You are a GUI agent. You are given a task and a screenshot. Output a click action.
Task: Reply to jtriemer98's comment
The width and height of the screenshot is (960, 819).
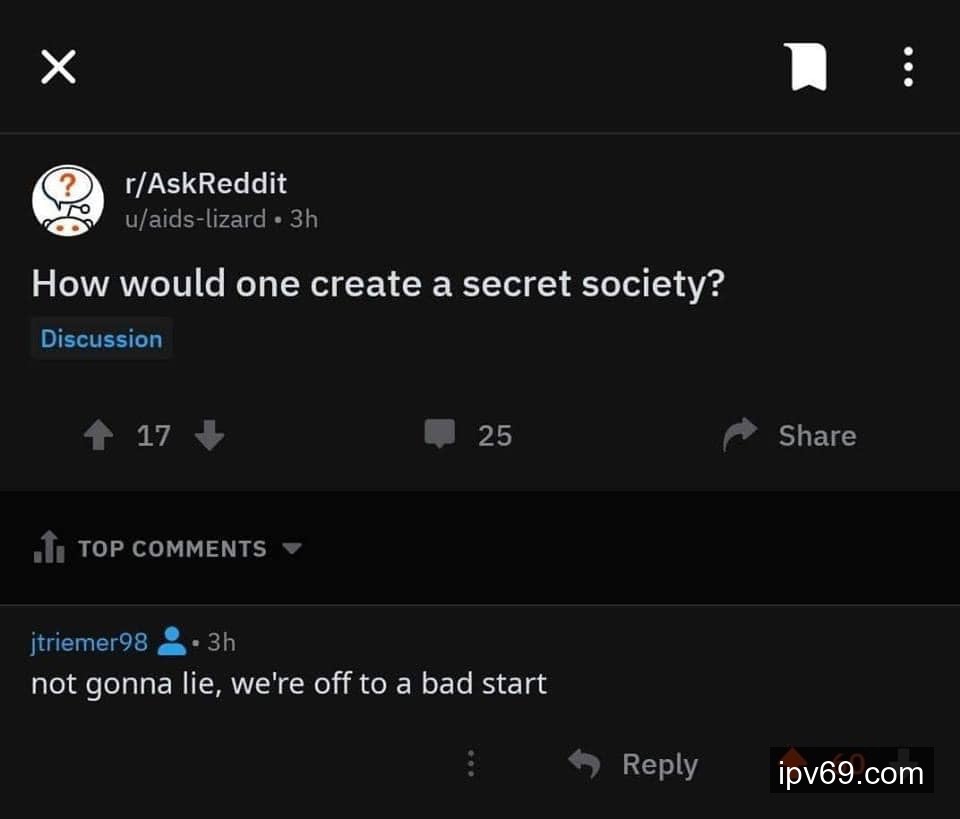(634, 765)
